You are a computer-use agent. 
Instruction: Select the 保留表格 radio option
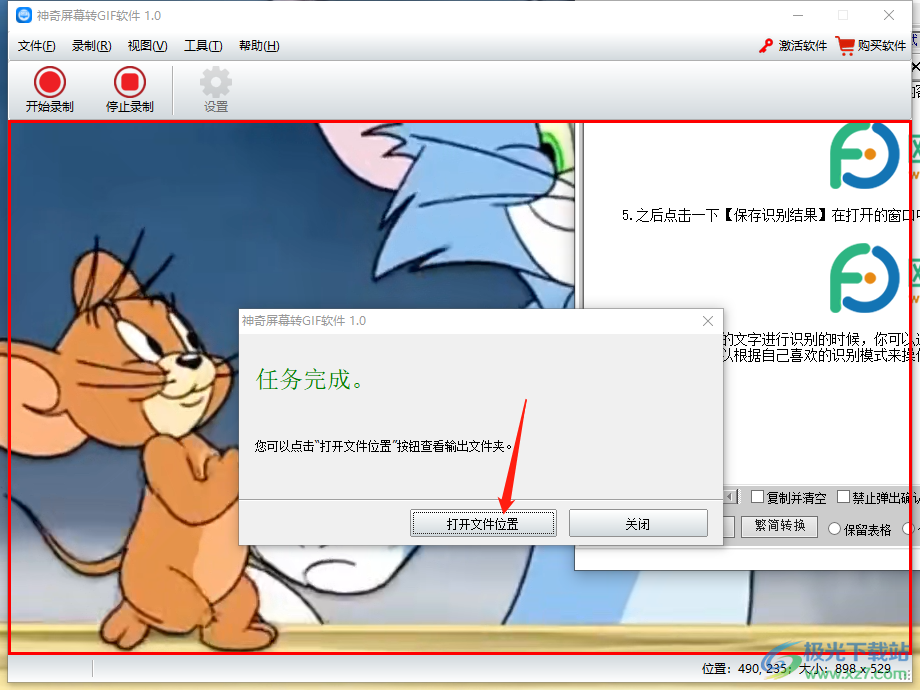pos(834,529)
